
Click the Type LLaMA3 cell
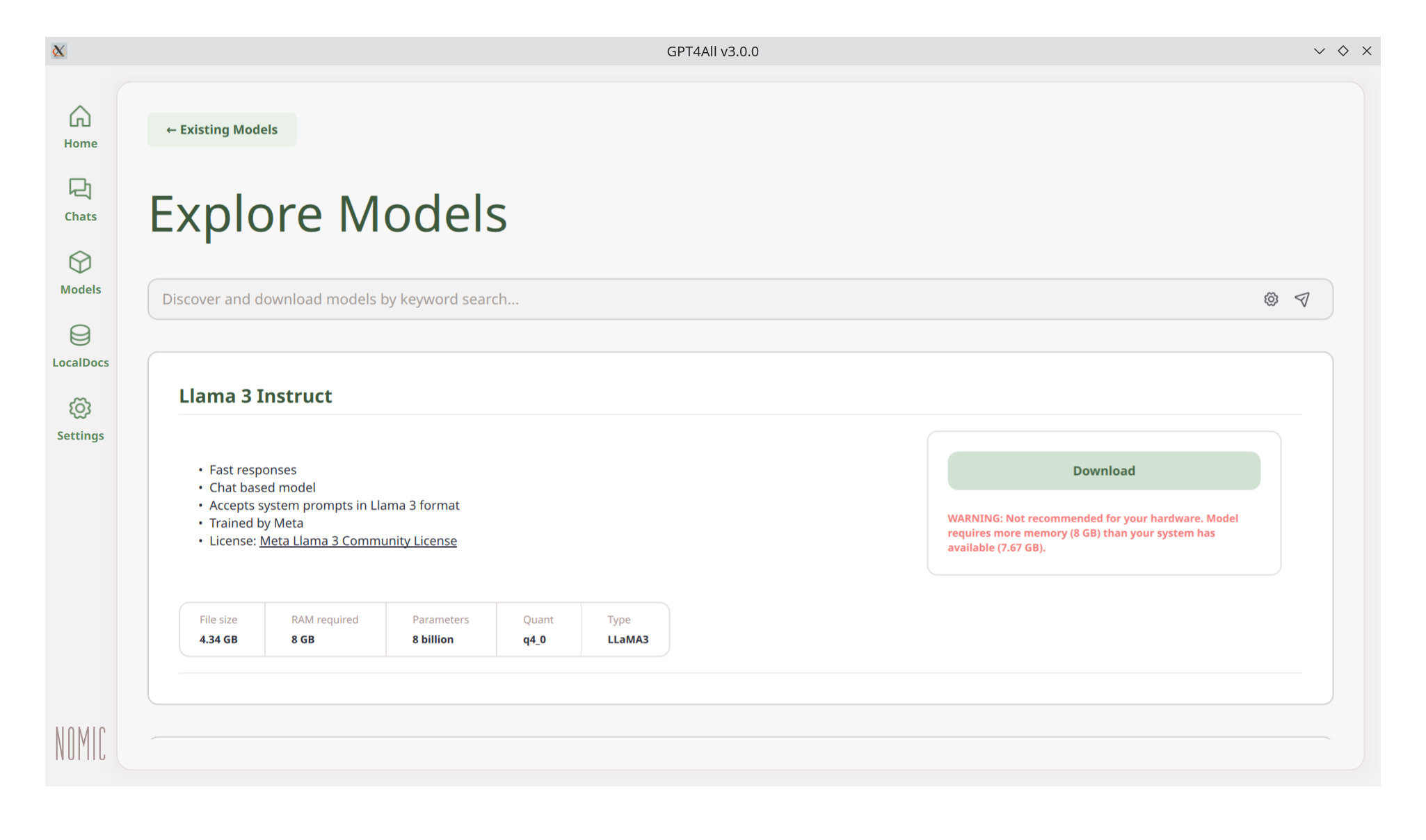click(x=625, y=629)
